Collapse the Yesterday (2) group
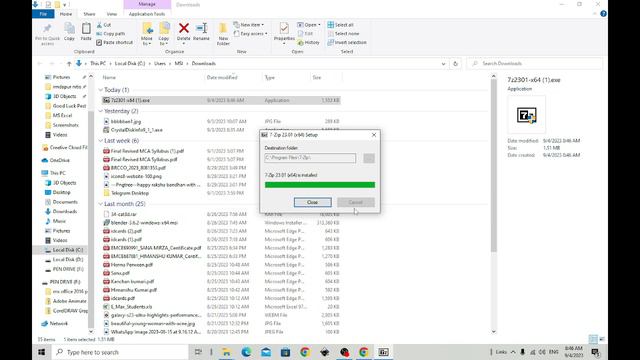Screen dimensions: 640x360 click(101, 111)
